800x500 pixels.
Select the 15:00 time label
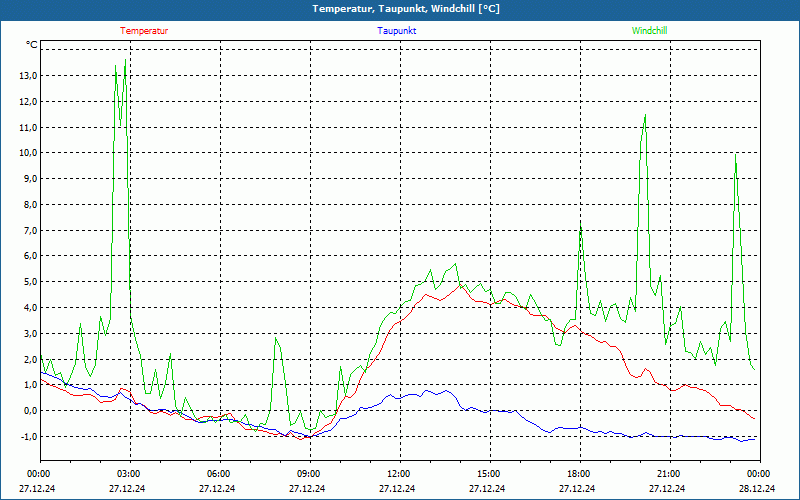(x=488, y=474)
